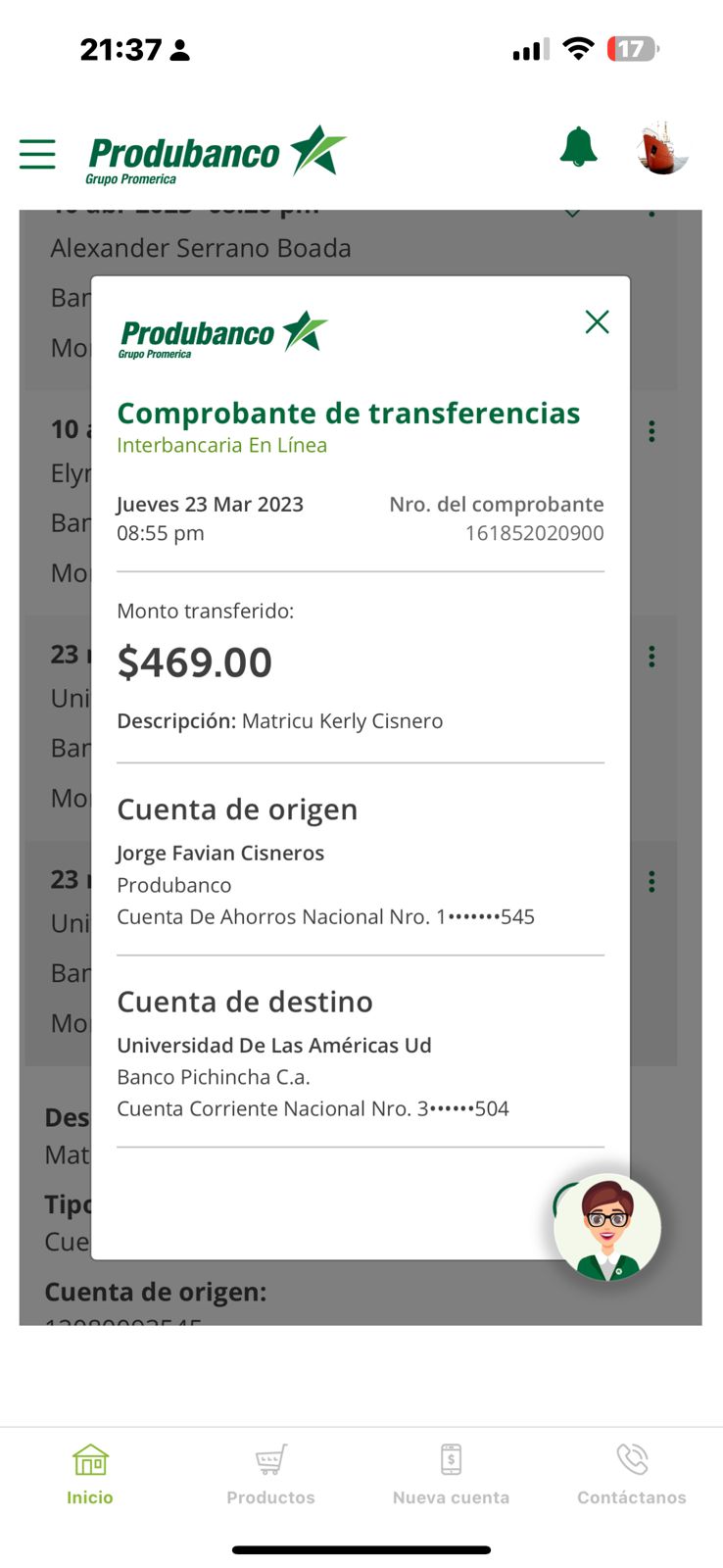Open the virtual assistant chat avatar
This screenshot has height=1568, width=723.
pyautogui.click(x=607, y=1227)
